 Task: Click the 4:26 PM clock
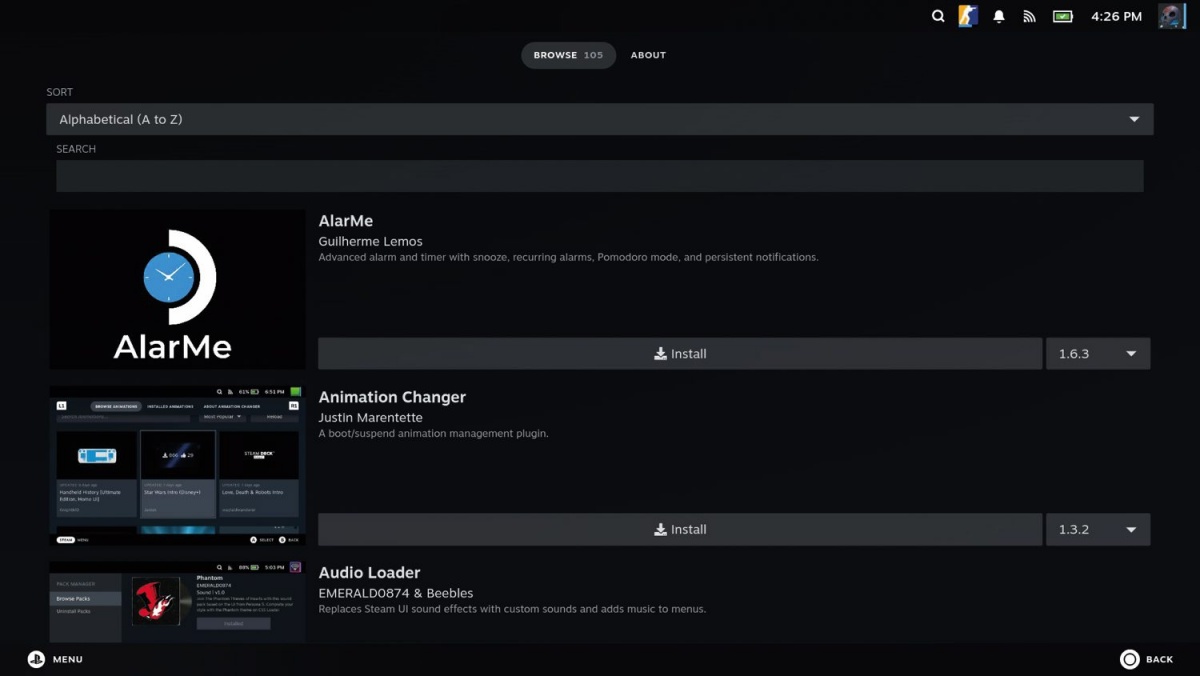[1117, 16]
